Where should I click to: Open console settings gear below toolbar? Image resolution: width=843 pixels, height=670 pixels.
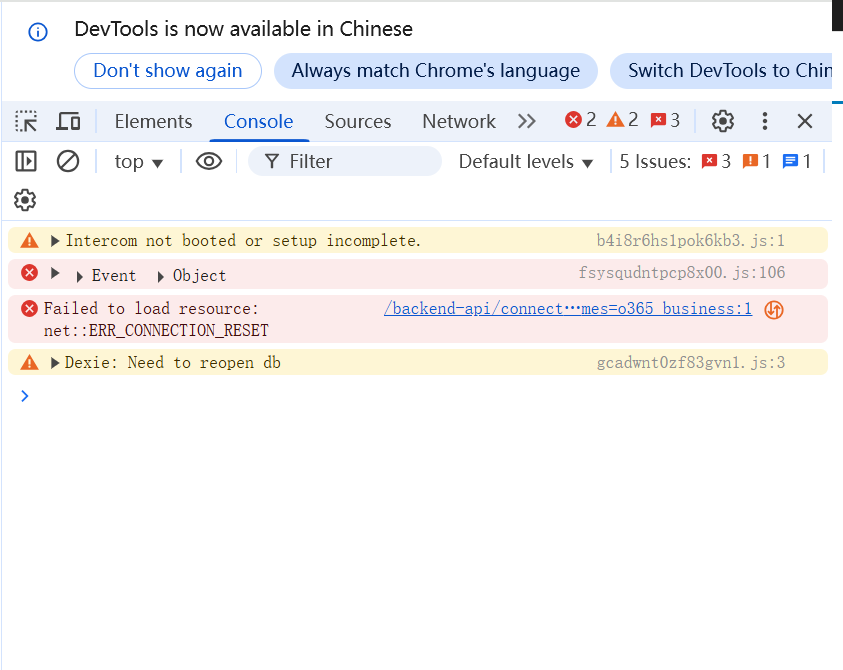[x=25, y=200]
